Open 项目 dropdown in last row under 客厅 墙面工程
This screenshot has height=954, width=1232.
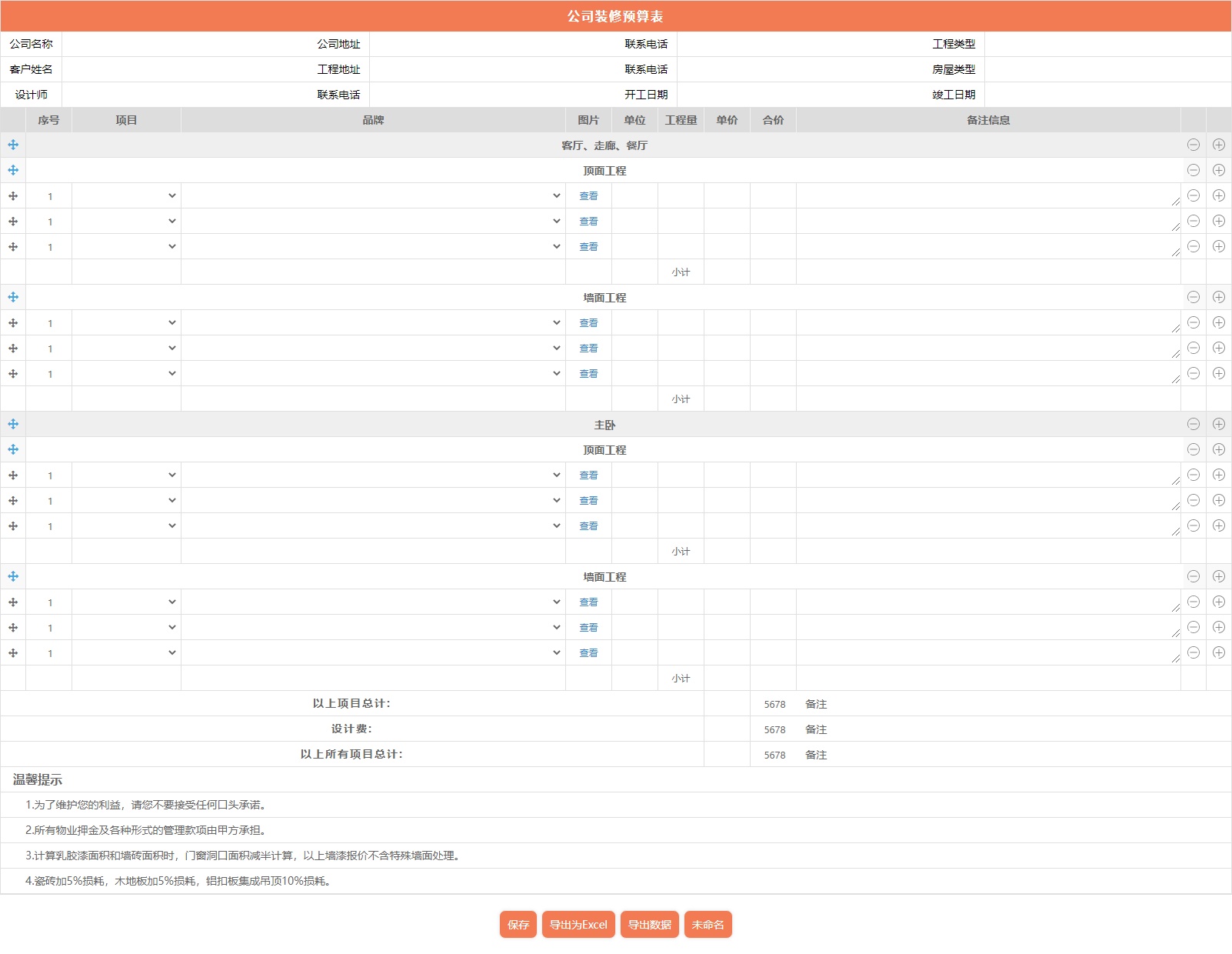coord(127,373)
